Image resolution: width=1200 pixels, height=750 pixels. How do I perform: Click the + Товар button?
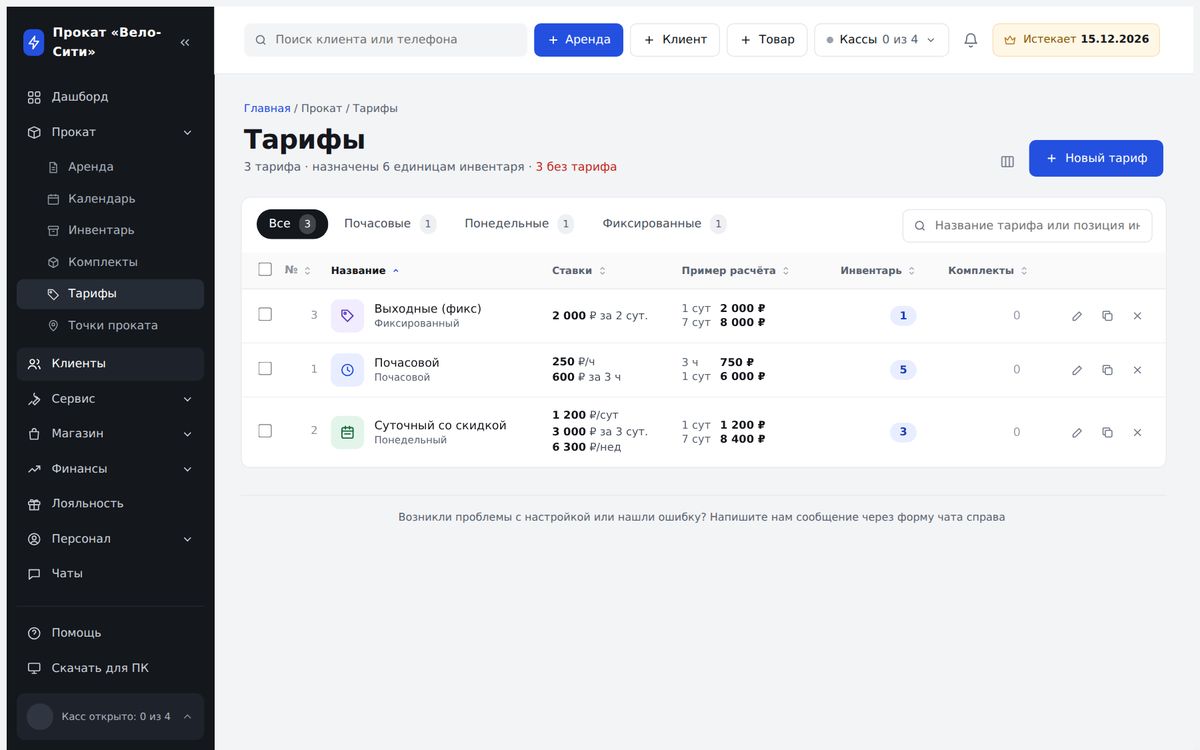(x=767, y=40)
